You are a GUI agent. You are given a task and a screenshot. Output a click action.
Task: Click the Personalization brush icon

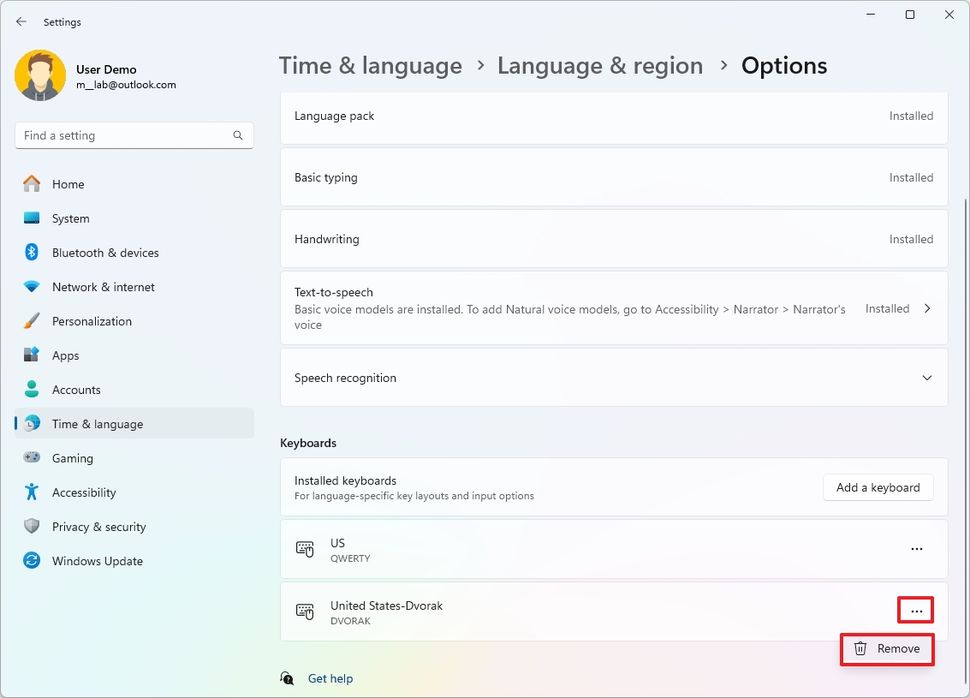(31, 321)
